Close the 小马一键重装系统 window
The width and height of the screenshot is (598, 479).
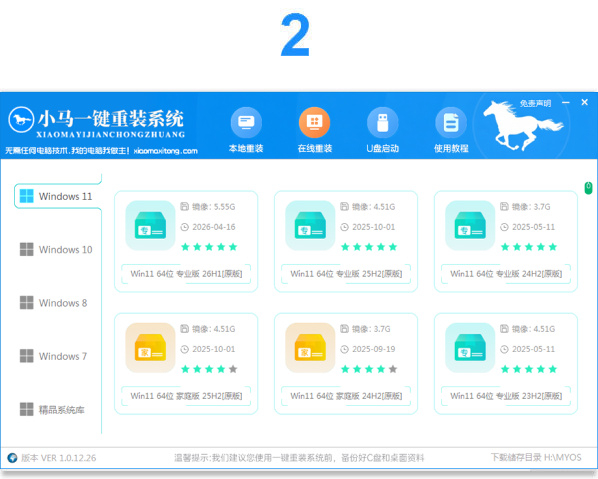point(585,102)
